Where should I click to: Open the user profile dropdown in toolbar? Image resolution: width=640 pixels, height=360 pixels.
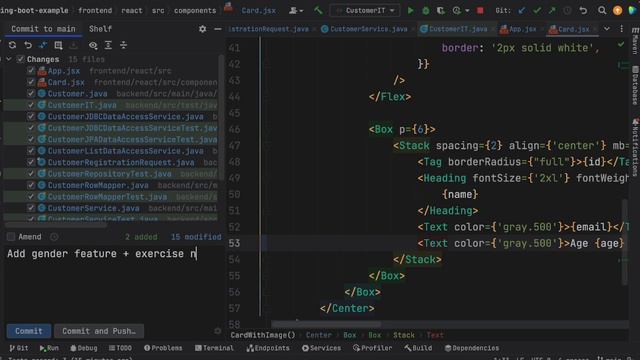[296, 11]
